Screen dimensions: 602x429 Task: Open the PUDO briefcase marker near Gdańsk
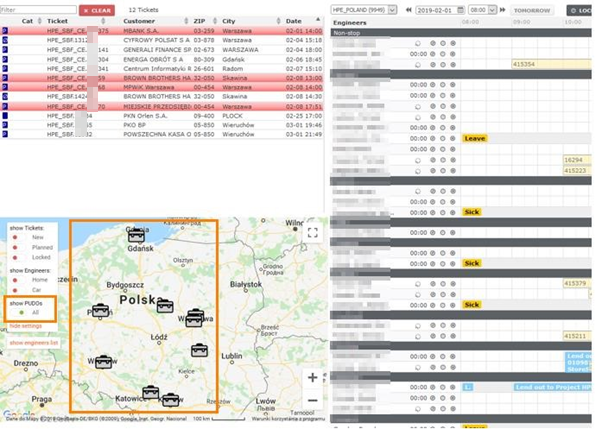(x=136, y=235)
